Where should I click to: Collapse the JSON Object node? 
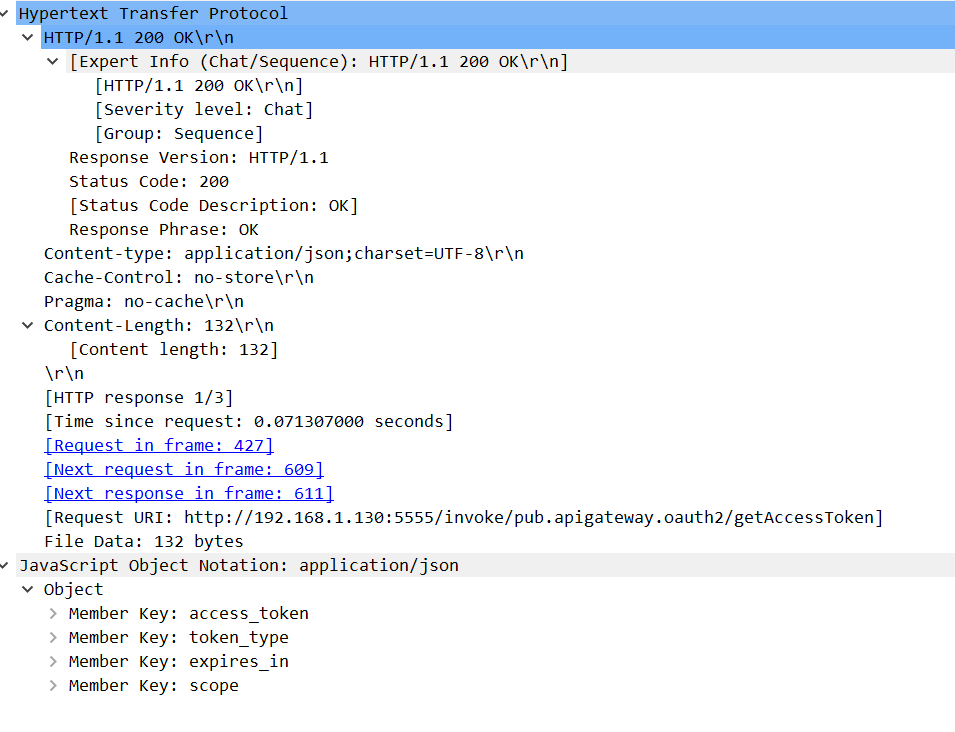tap(28, 590)
